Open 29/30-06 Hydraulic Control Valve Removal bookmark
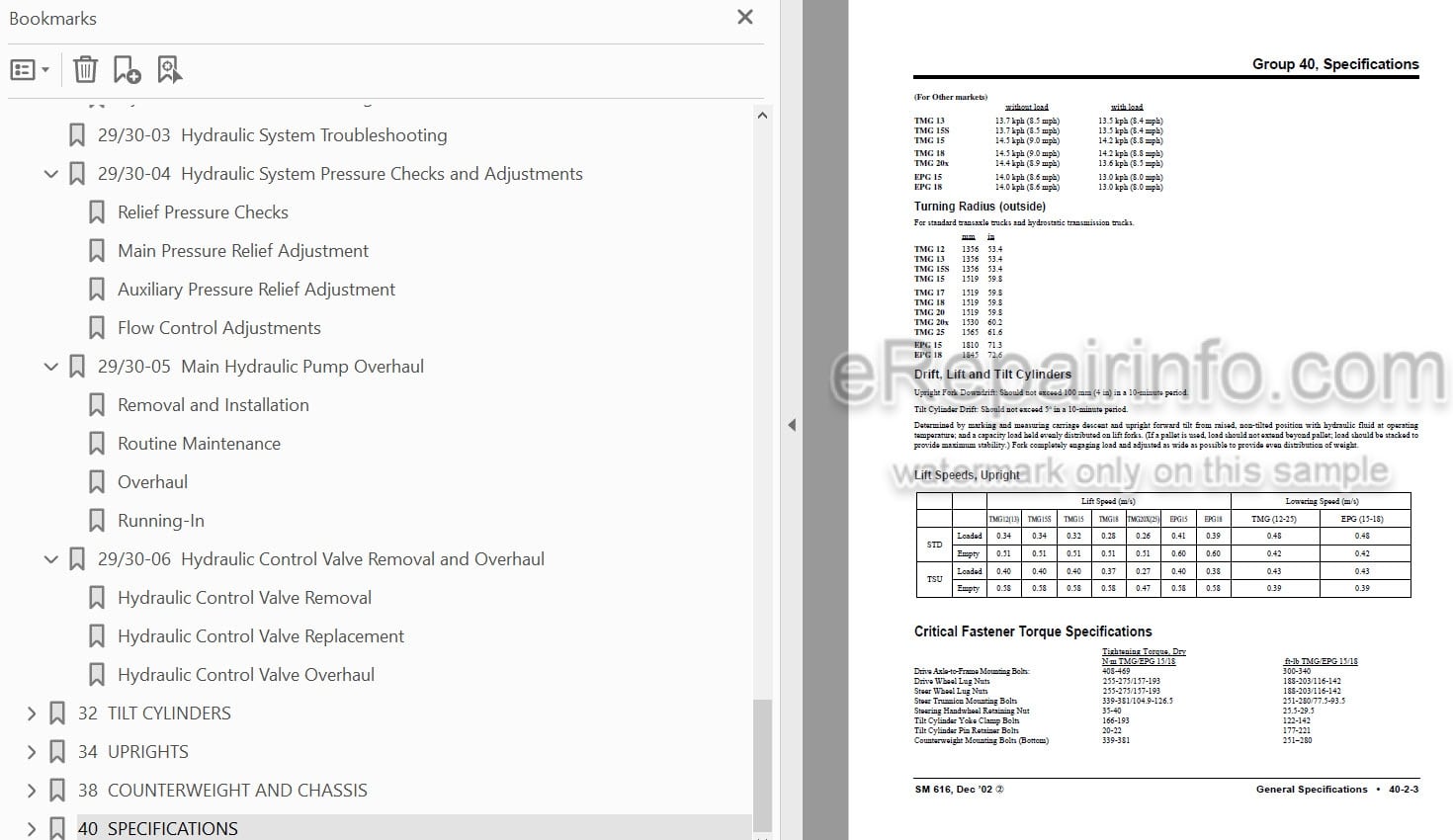This screenshot has width=1453, height=840. (x=321, y=559)
